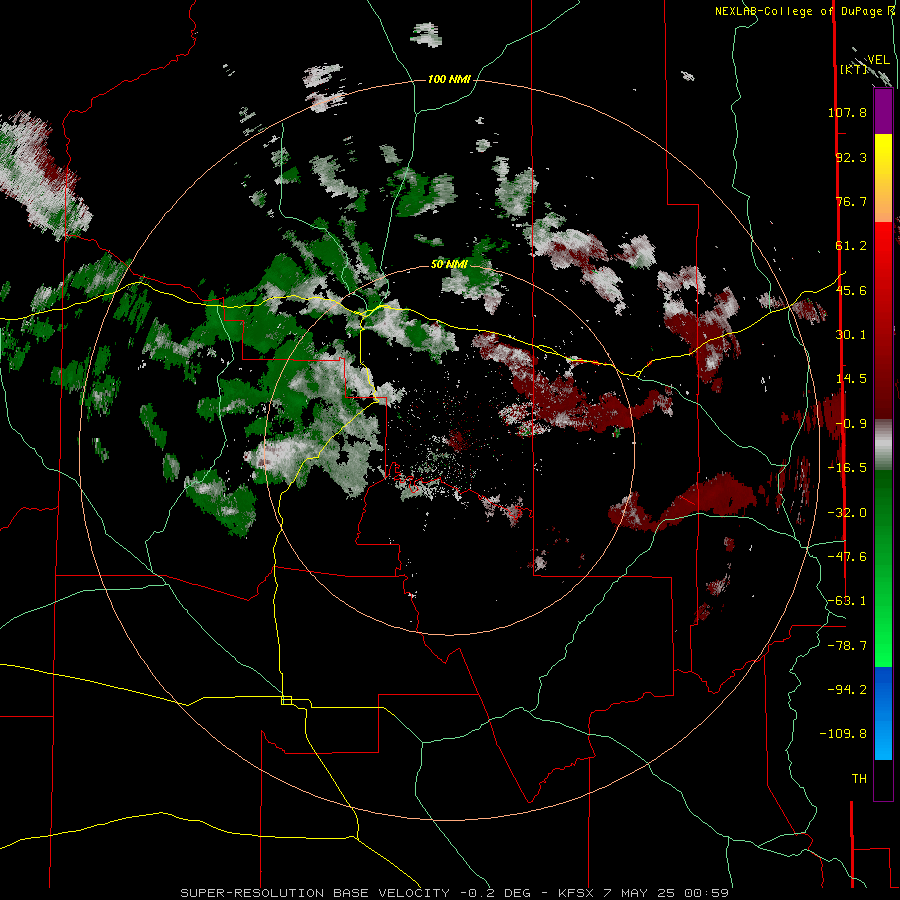This screenshot has width=900, height=900.
Task: Pick the -32.0 legend value
Action: (x=847, y=513)
